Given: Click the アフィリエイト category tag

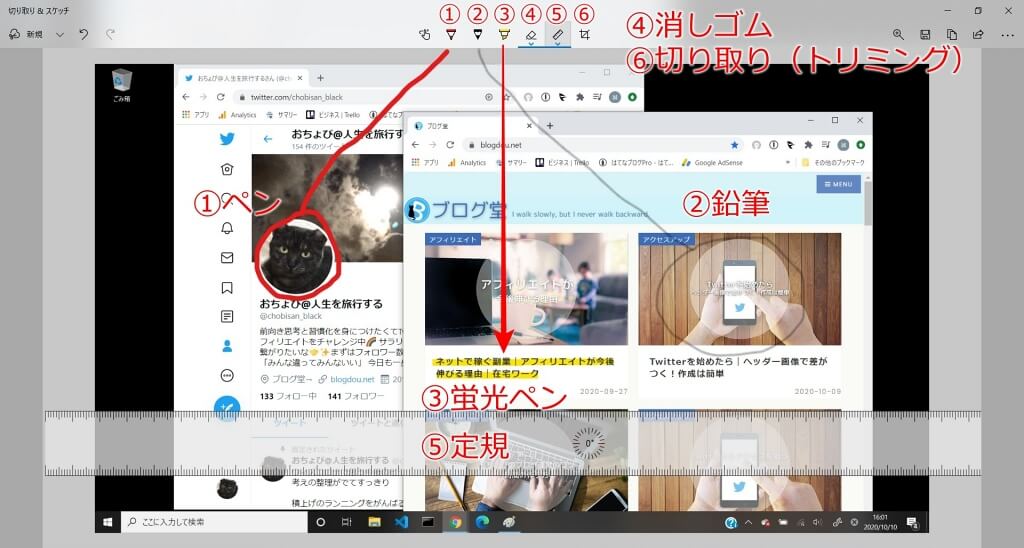Looking at the screenshot, I should click(x=453, y=239).
